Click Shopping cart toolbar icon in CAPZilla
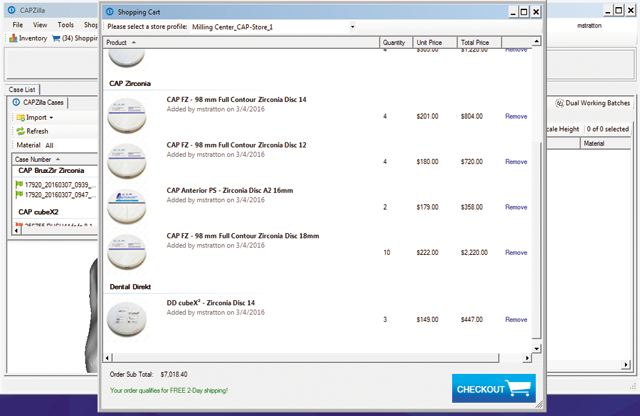 75,38
